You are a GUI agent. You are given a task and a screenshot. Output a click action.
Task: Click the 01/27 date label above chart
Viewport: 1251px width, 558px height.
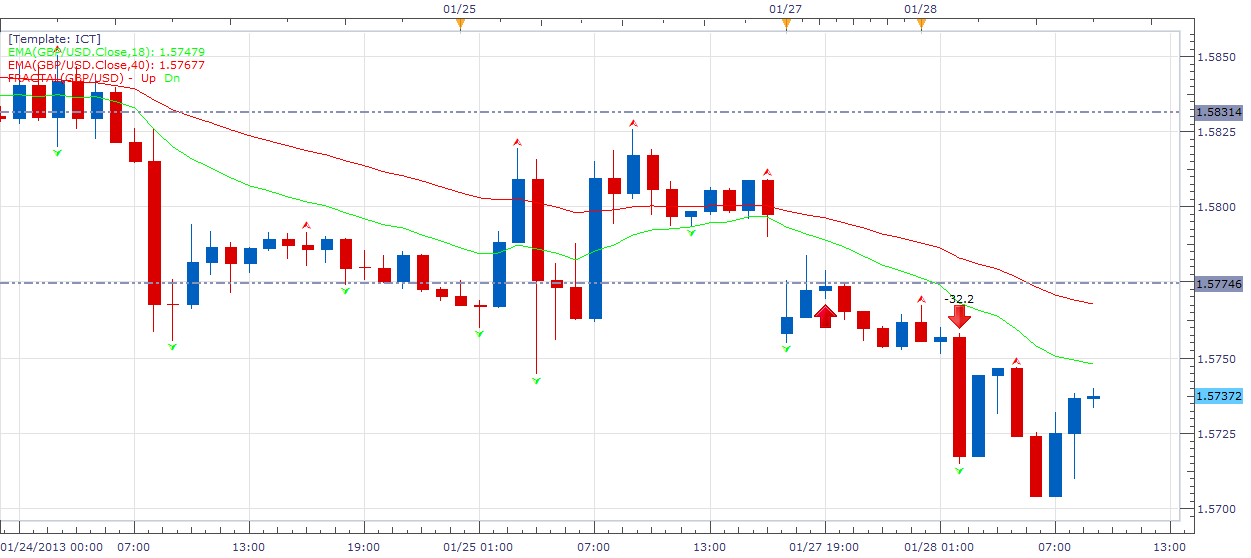[x=786, y=8]
